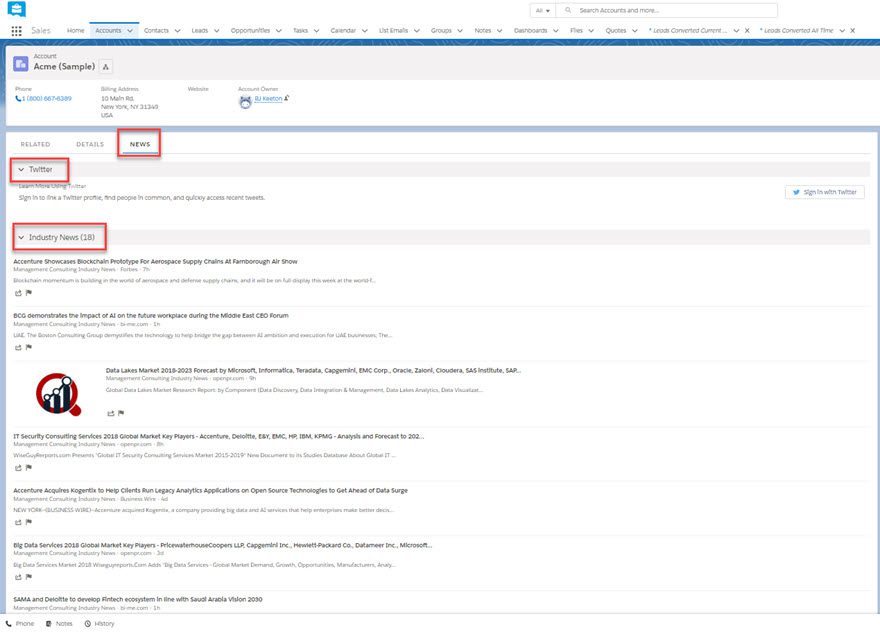Open the App Launcher grid icon

pos(16,31)
